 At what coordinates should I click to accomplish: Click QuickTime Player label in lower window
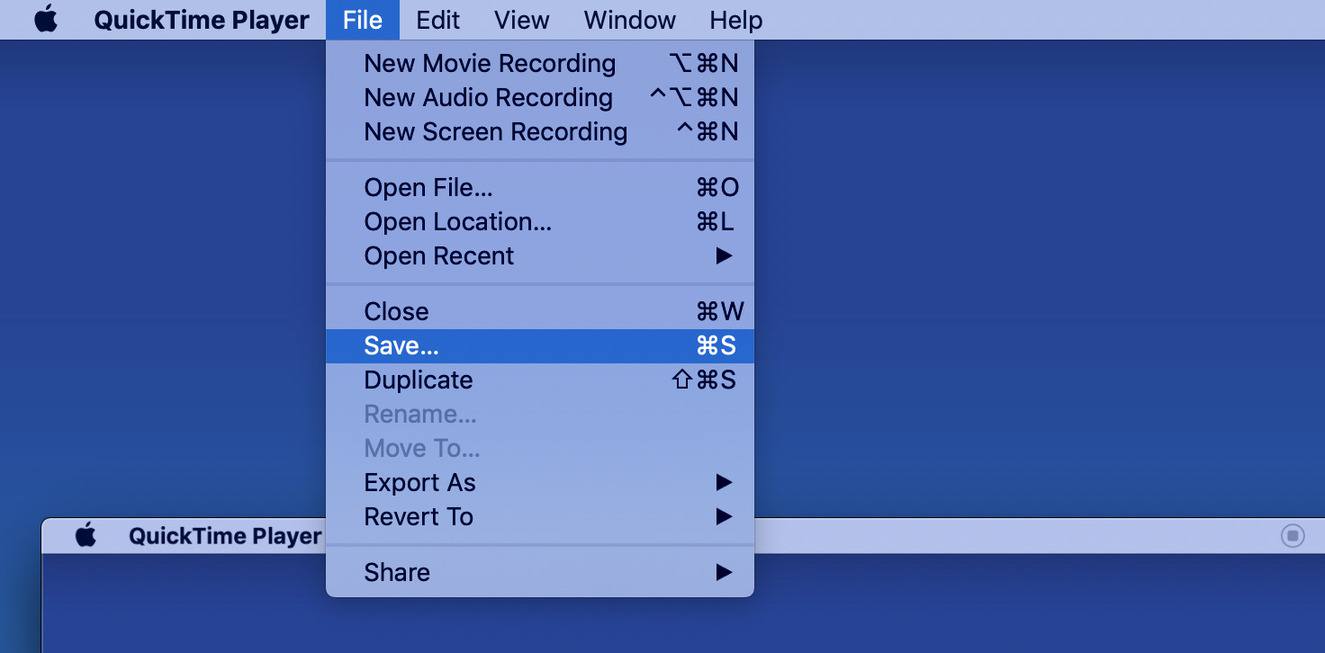[x=225, y=536]
